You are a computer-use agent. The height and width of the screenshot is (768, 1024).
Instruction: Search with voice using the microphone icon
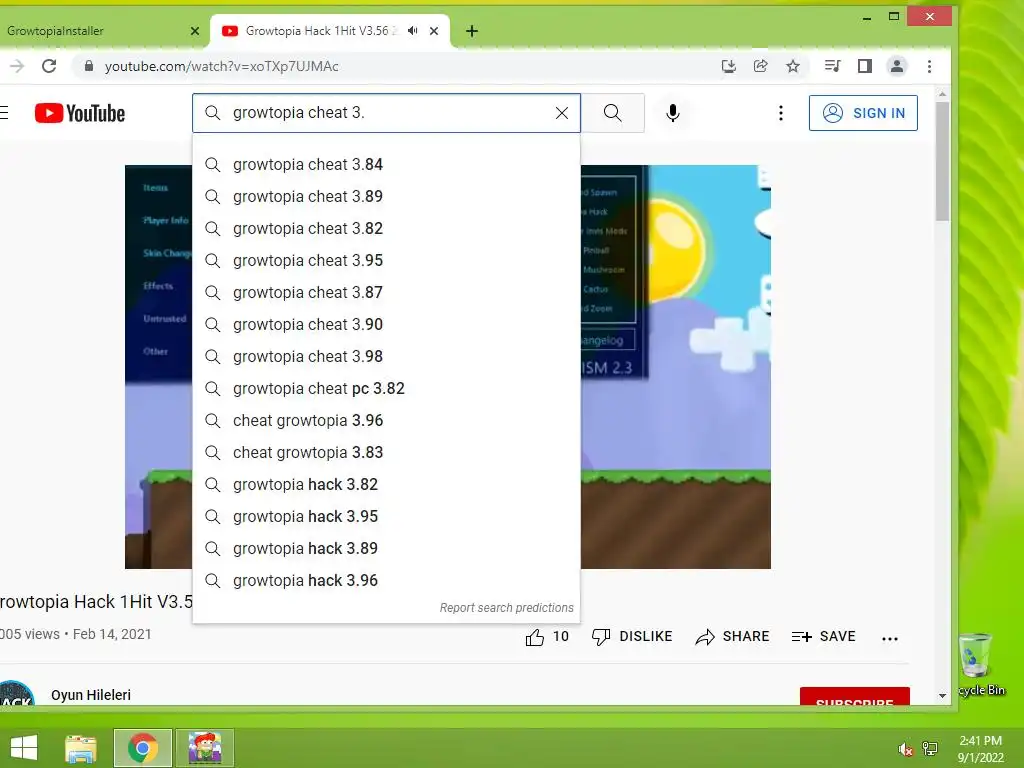(x=673, y=113)
